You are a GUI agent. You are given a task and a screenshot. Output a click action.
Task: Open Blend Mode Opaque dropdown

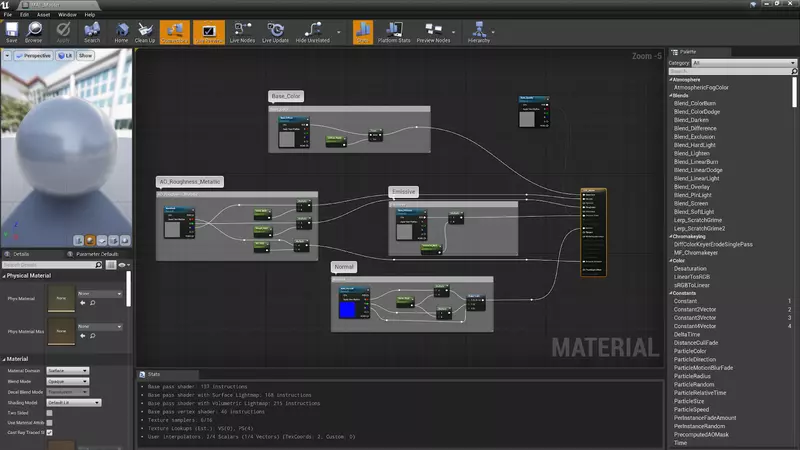point(67,382)
